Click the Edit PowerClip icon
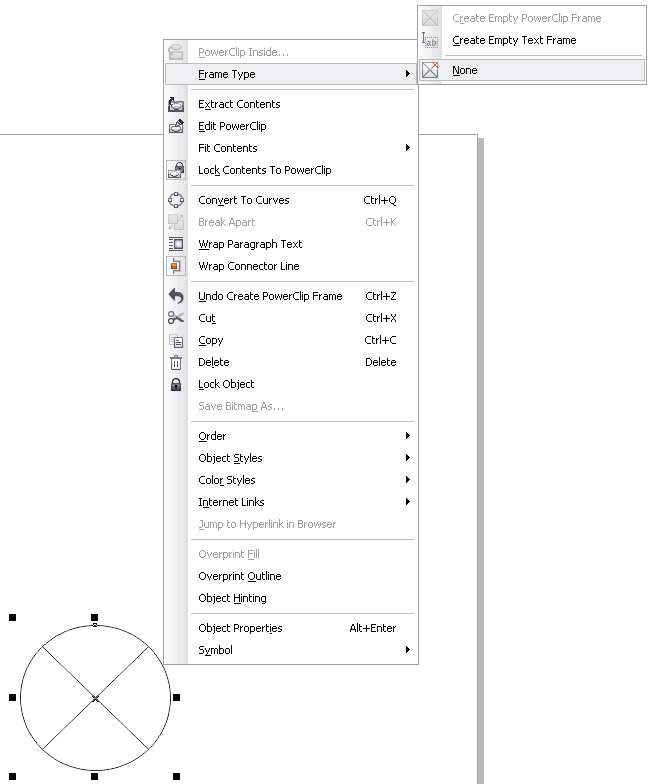The width and height of the screenshot is (652, 784). coord(176,126)
